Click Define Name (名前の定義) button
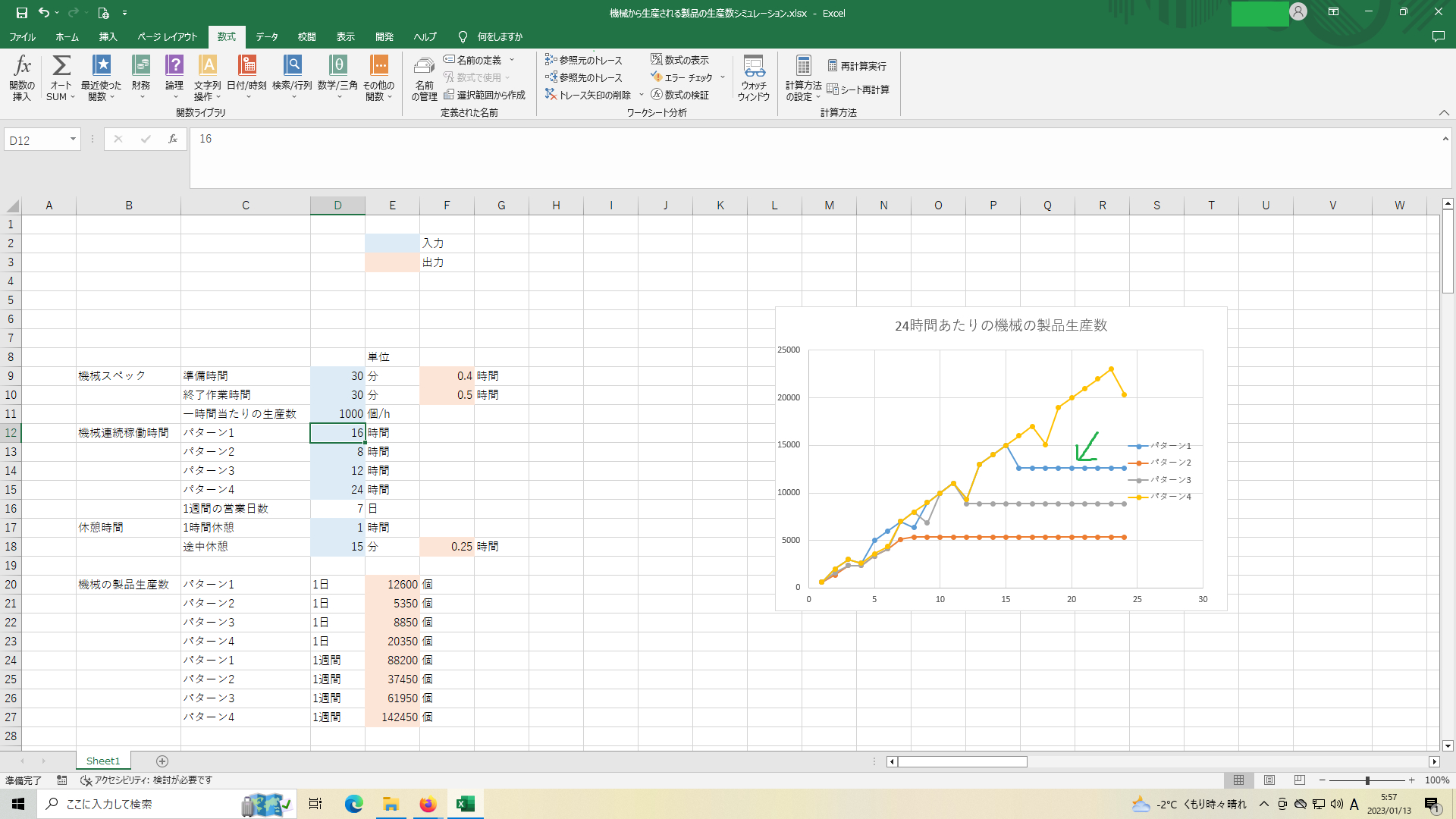 click(473, 60)
